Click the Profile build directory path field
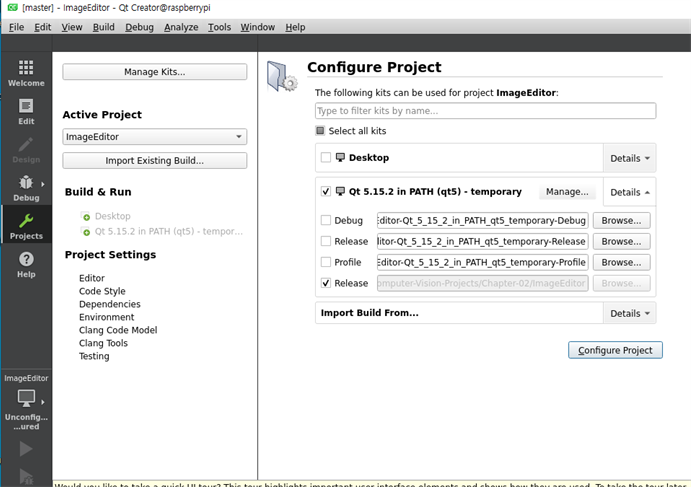 (483, 262)
